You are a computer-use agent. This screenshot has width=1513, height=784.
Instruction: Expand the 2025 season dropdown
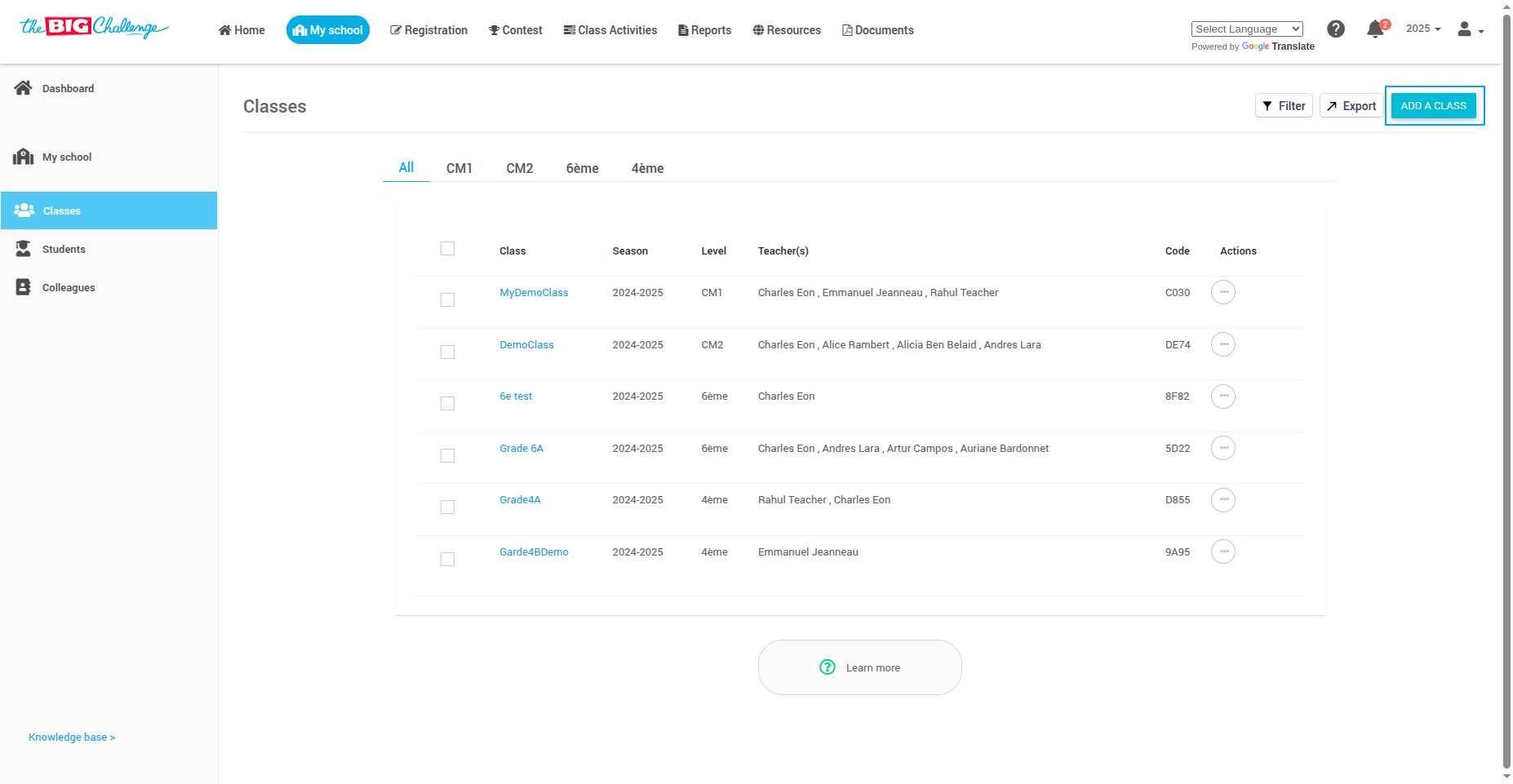click(1422, 29)
